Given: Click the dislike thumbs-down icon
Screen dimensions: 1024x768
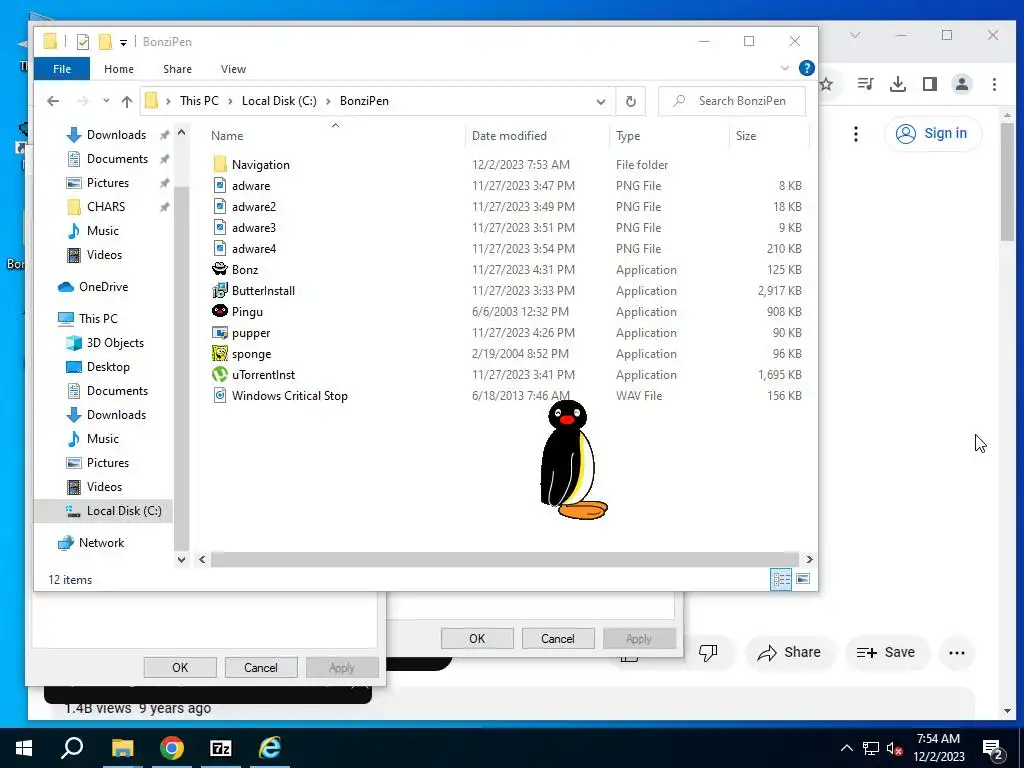Looking at the screenshot, I should click(708, 652).
